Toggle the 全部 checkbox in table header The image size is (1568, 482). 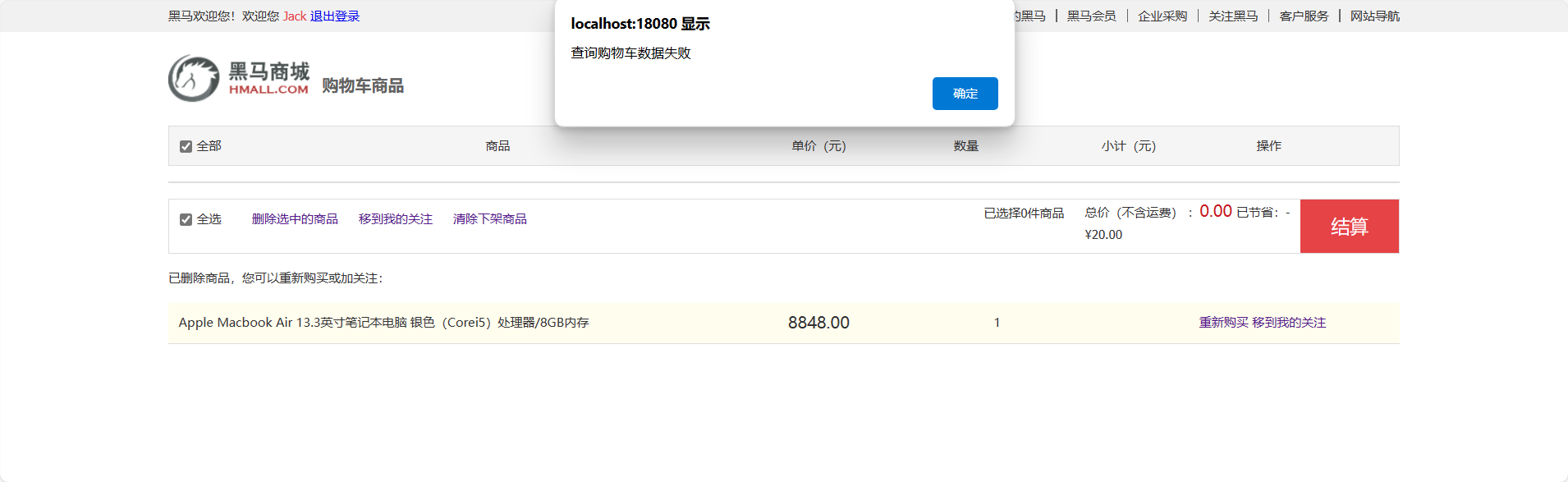click(186, 146)
